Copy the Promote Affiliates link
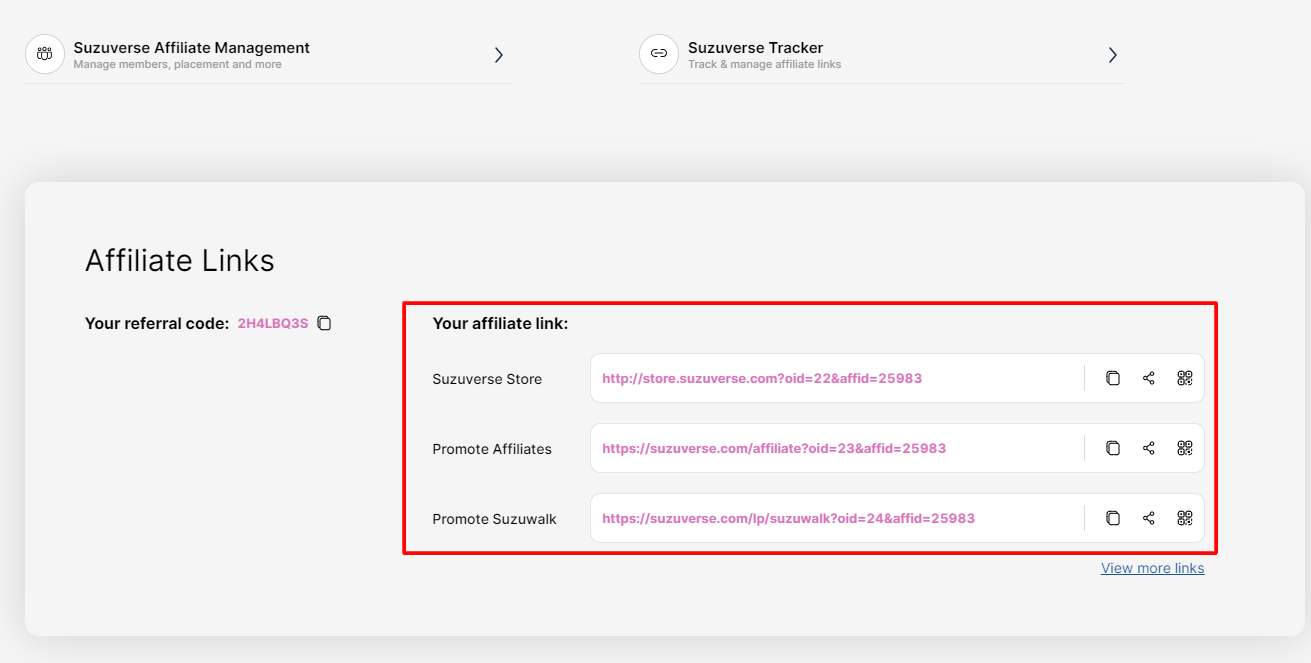 pyautogui.click(x=1112, y=448)
